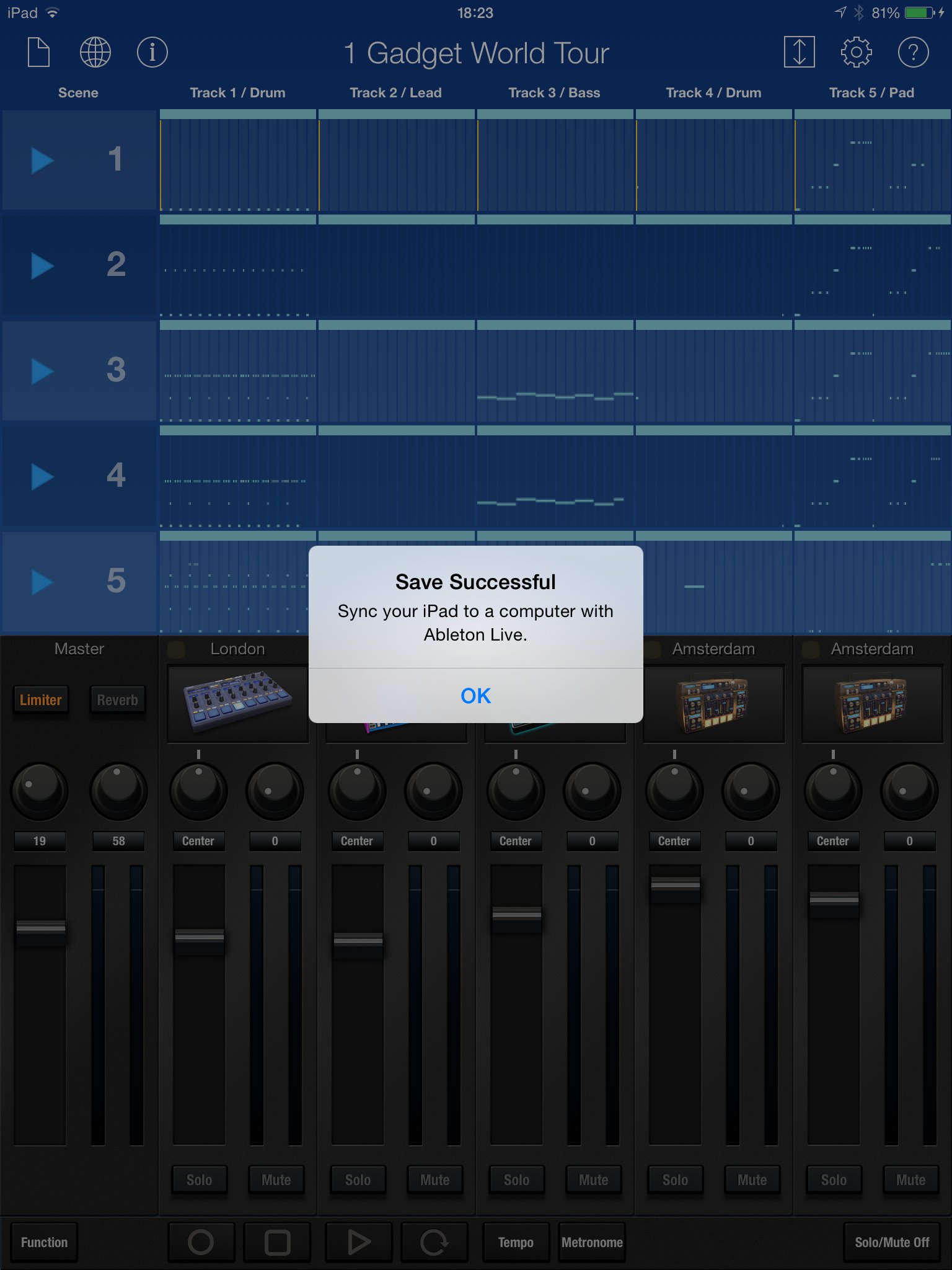Tap the transport play button
This screenshot has width=952, height=1270.
click(x=359, y=1242)
